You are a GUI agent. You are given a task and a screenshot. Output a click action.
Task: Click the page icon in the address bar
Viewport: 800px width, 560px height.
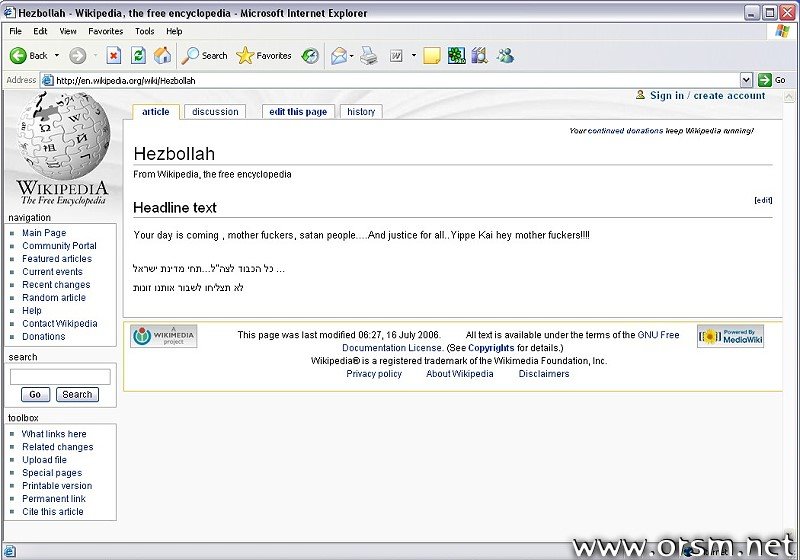point(47,80)
